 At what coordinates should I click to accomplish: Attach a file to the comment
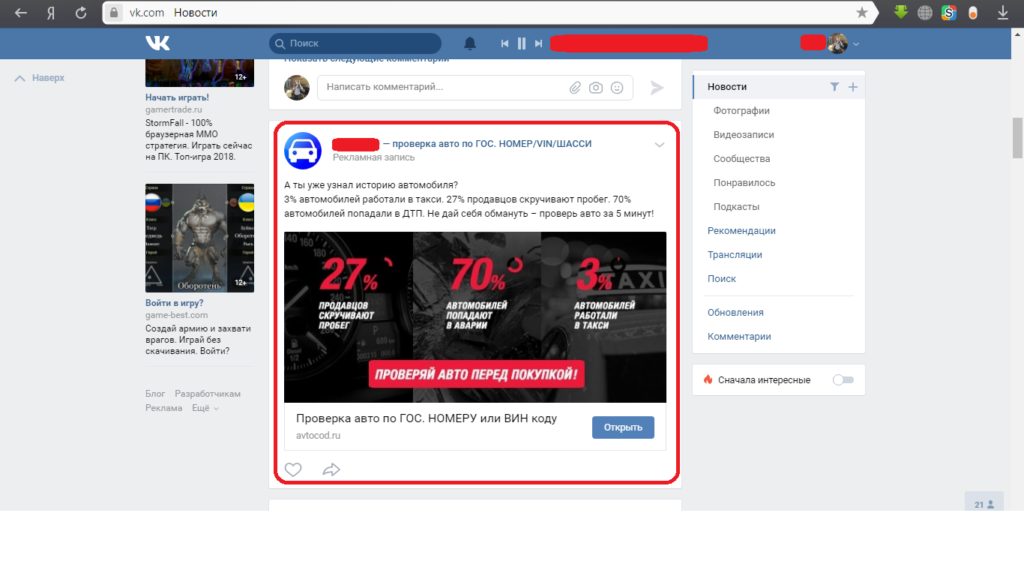[x=575, y=88]
